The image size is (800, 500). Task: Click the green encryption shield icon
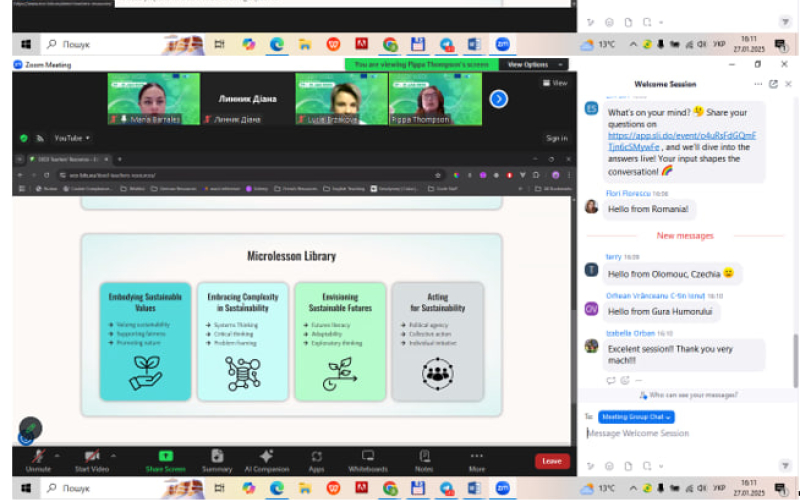[x=23, y=138]
